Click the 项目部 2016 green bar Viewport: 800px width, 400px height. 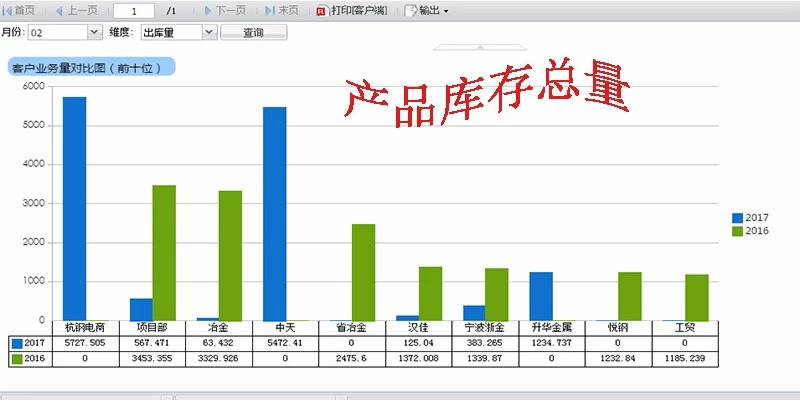[x=164, y=252]
